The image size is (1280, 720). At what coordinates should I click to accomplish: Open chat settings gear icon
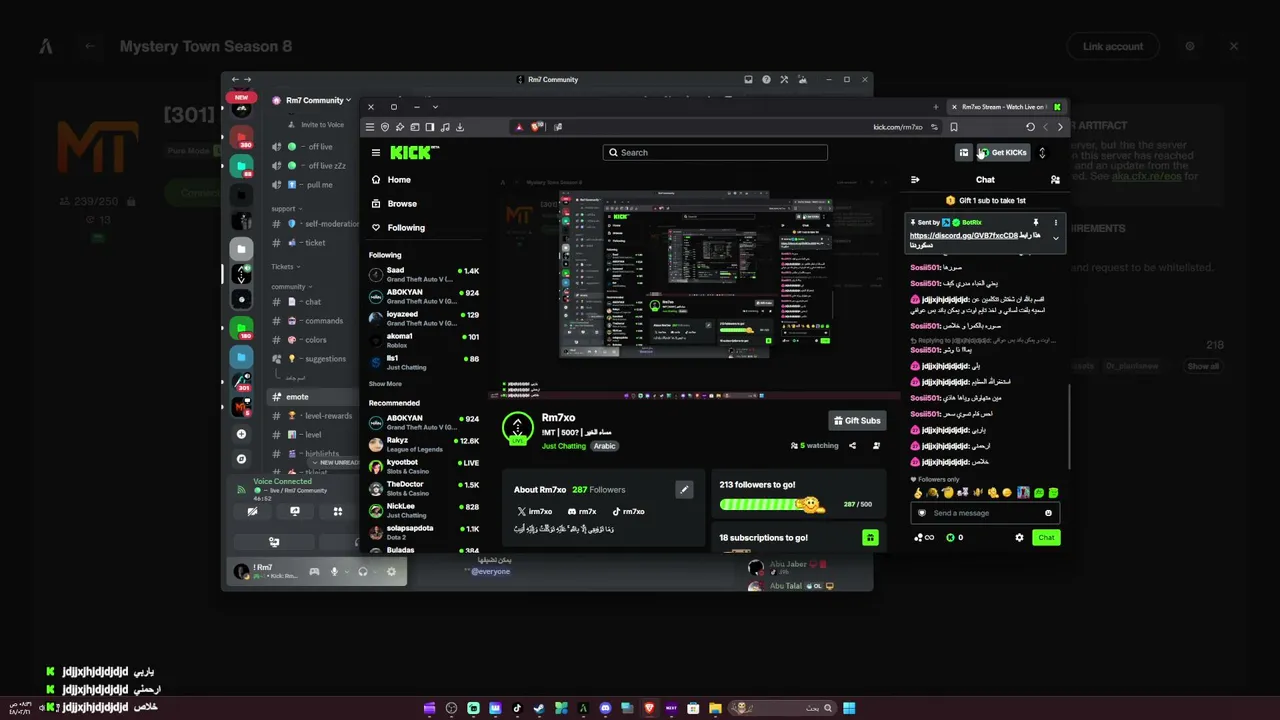click(x=1019, y=538)
